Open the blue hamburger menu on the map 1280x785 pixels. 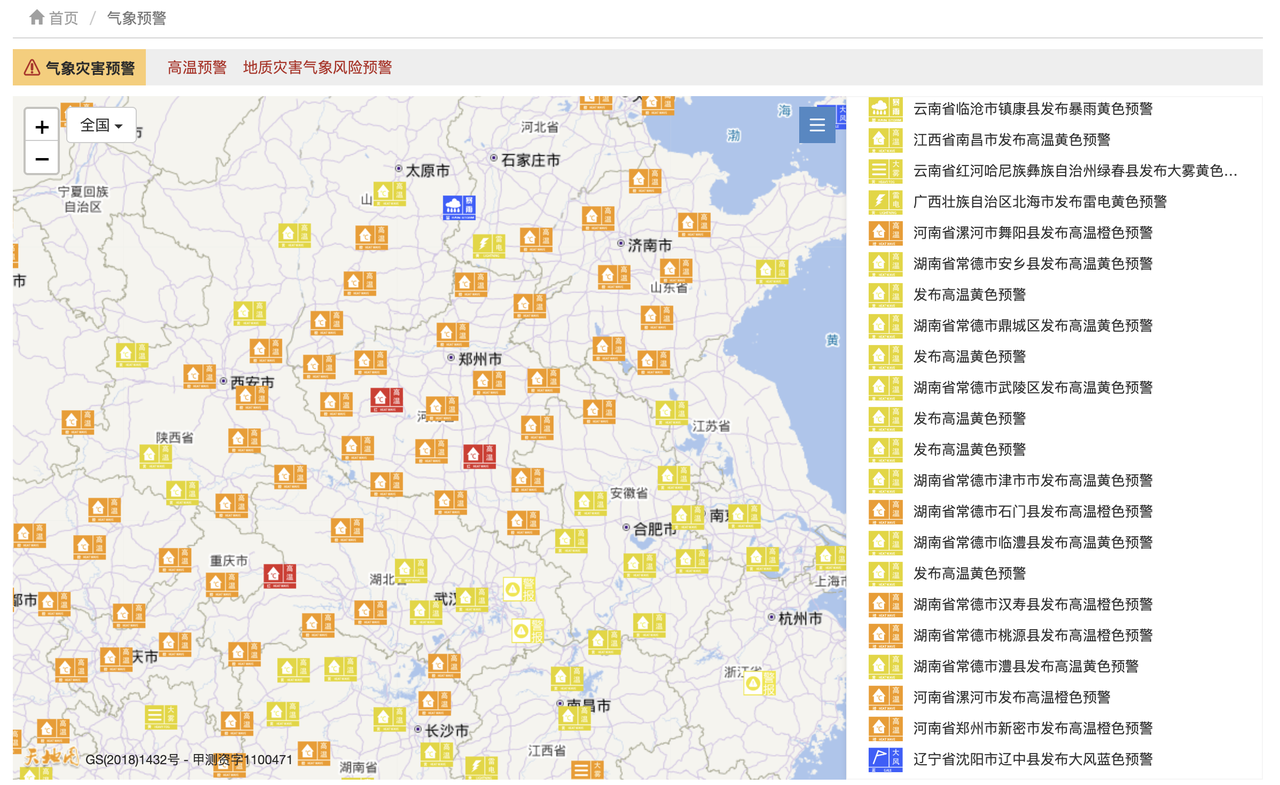[817, 125]
